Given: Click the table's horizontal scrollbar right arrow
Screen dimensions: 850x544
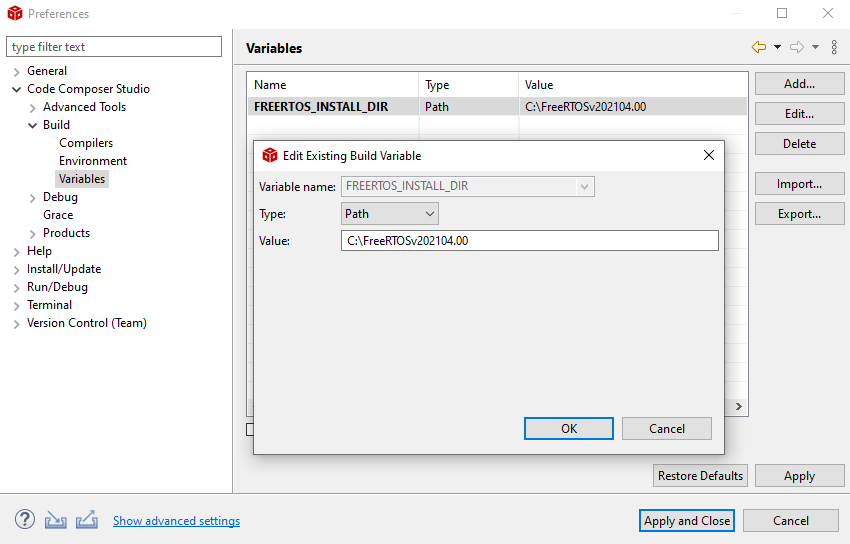Looking at the screenshot, I should (740, 407).
